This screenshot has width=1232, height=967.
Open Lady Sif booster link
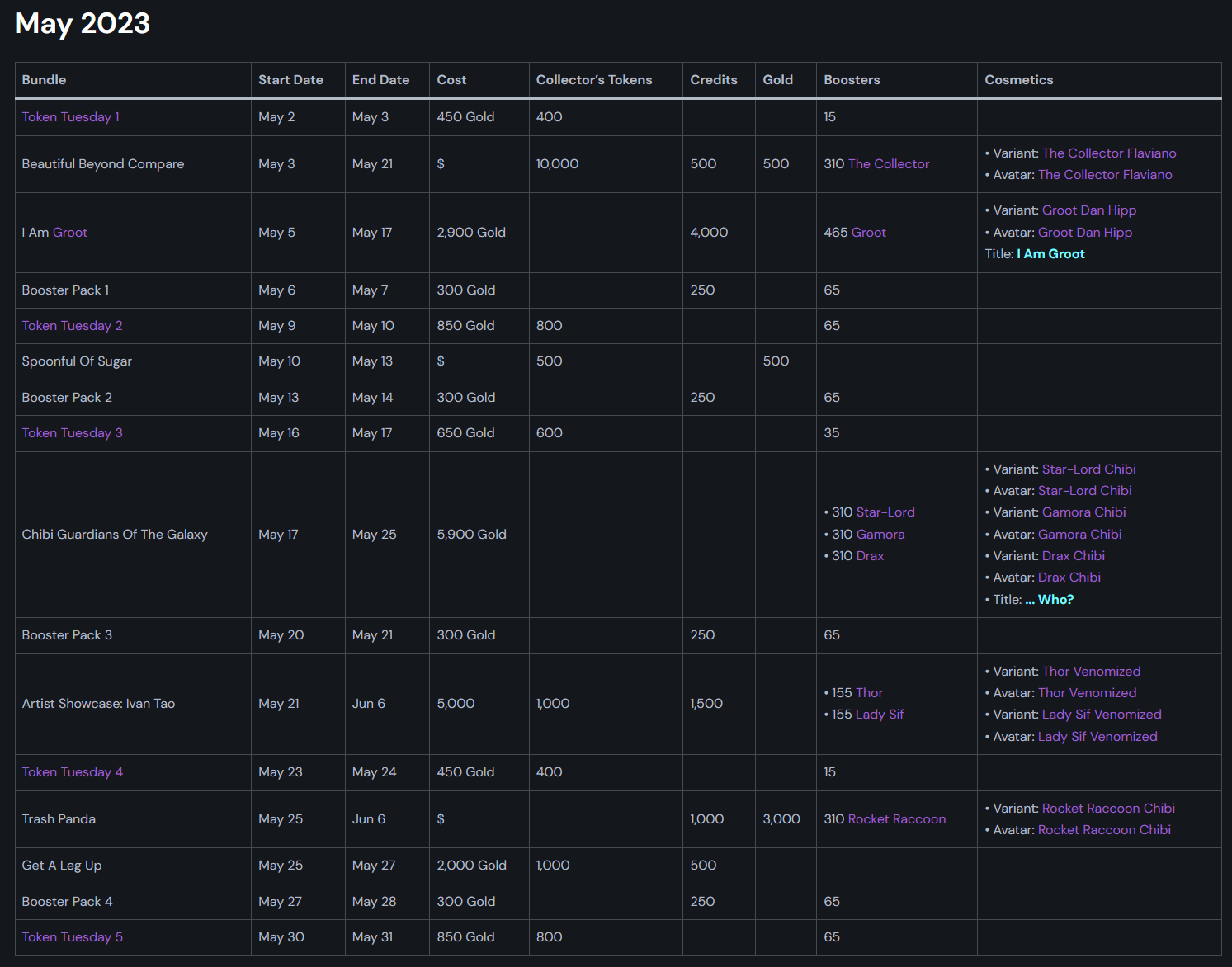880,715
